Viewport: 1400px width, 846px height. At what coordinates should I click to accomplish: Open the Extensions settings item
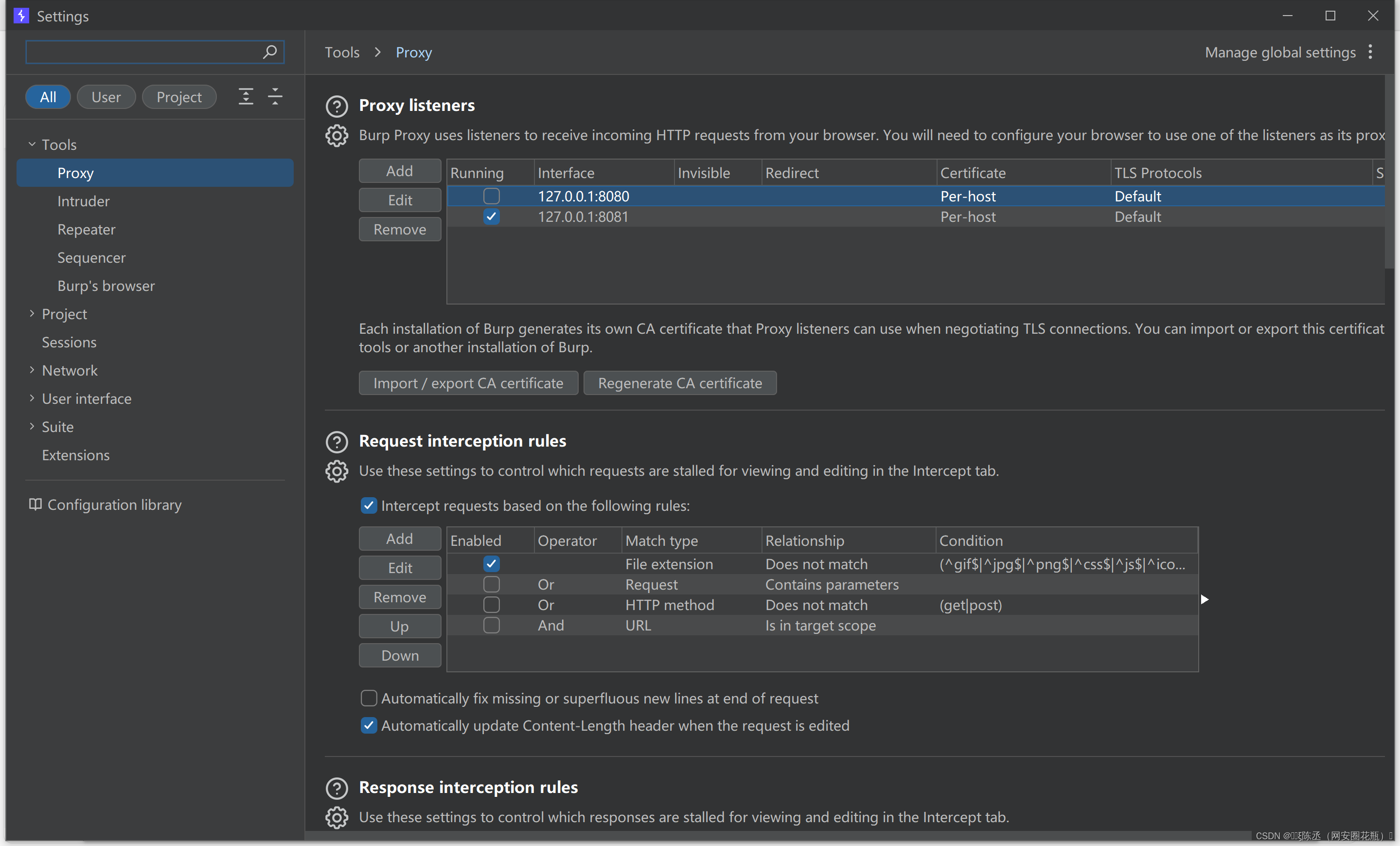pos(75,455)
